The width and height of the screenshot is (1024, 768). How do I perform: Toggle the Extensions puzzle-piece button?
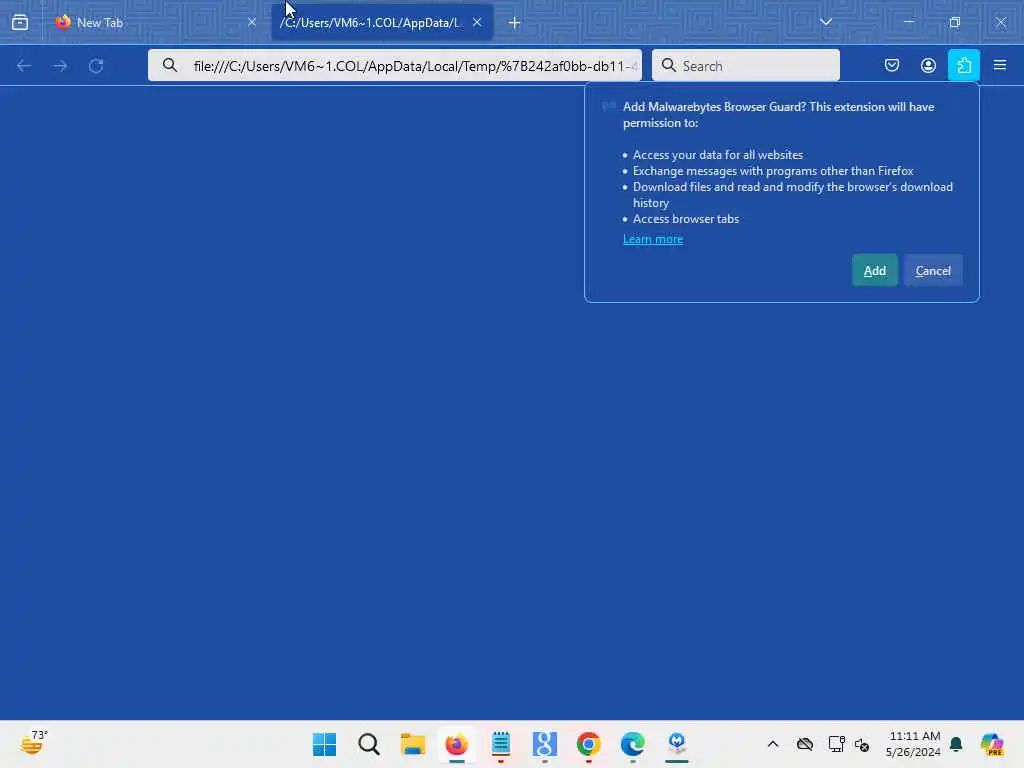(x=964, y=65)
